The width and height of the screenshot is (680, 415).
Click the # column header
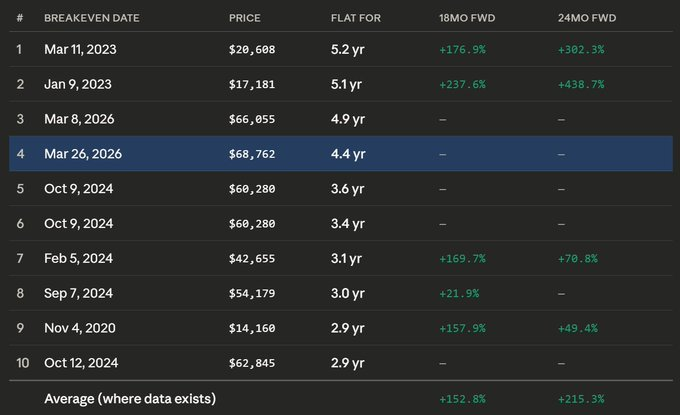(x=18, y=18)
